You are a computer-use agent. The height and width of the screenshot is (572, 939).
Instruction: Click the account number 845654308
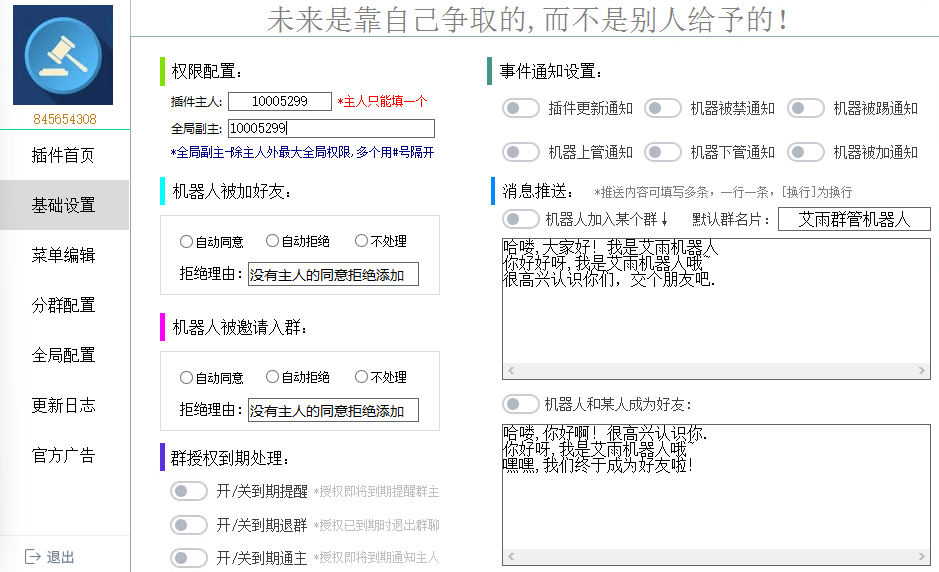pyautogui.click(x=65, y=119)
